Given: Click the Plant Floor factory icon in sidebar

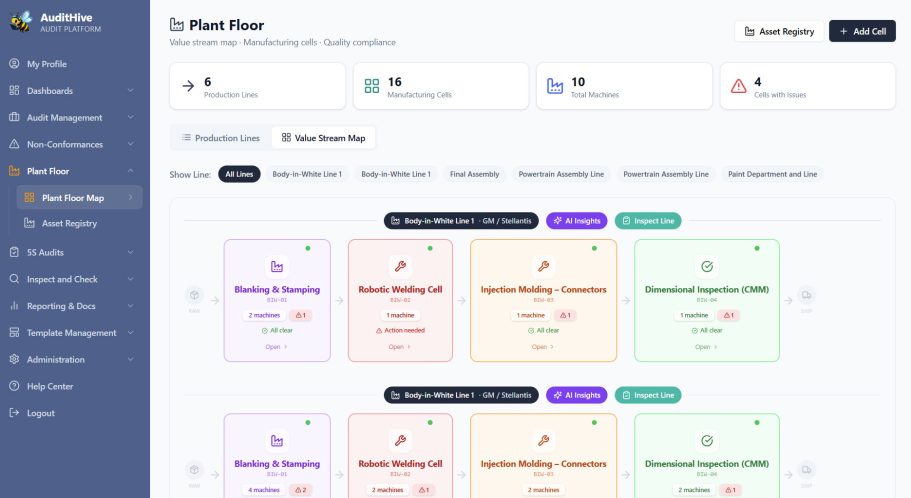Looking at the screenshot, I should (x=15, y=170).
